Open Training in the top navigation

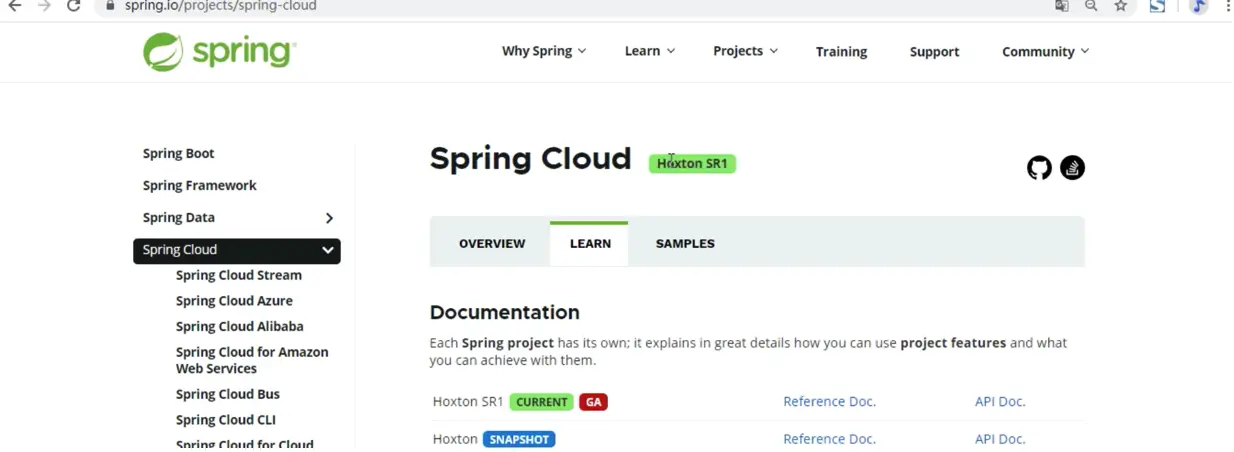(841, 52)
